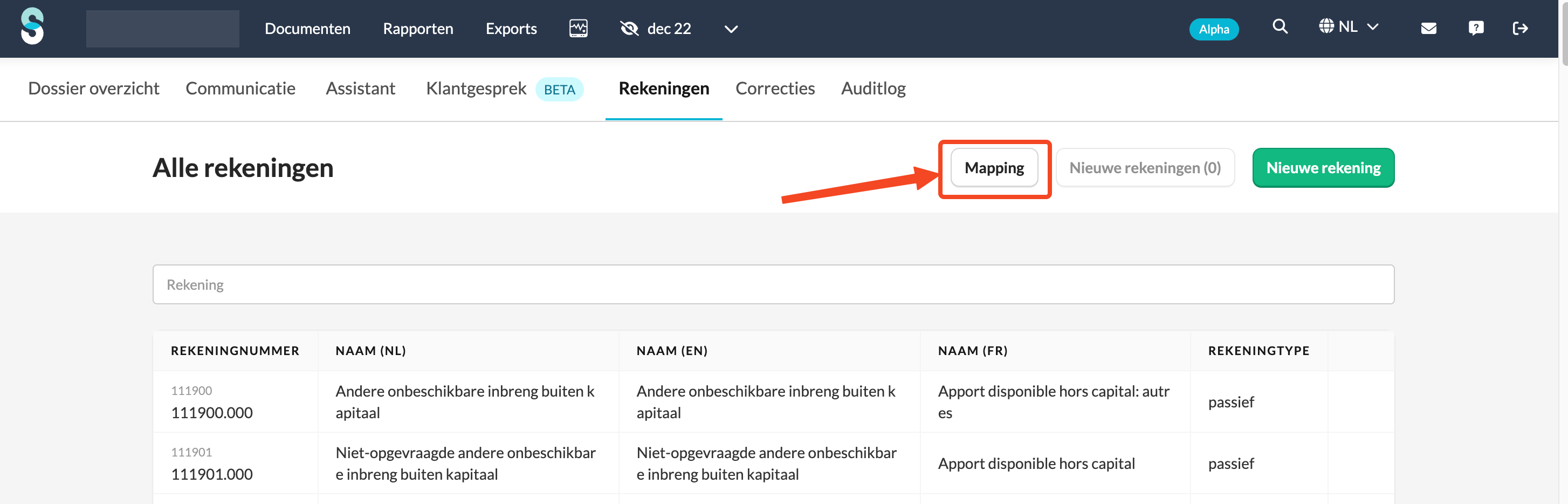
Task: Click the Mapping button
Action: pyautogui.click(x=994, y=168)
